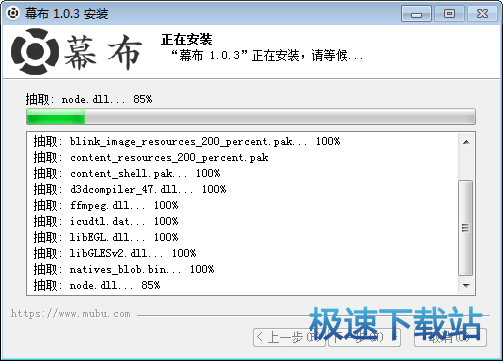Select the last node.dll 85% log line

pyautogui.click(x=97, y=285)
